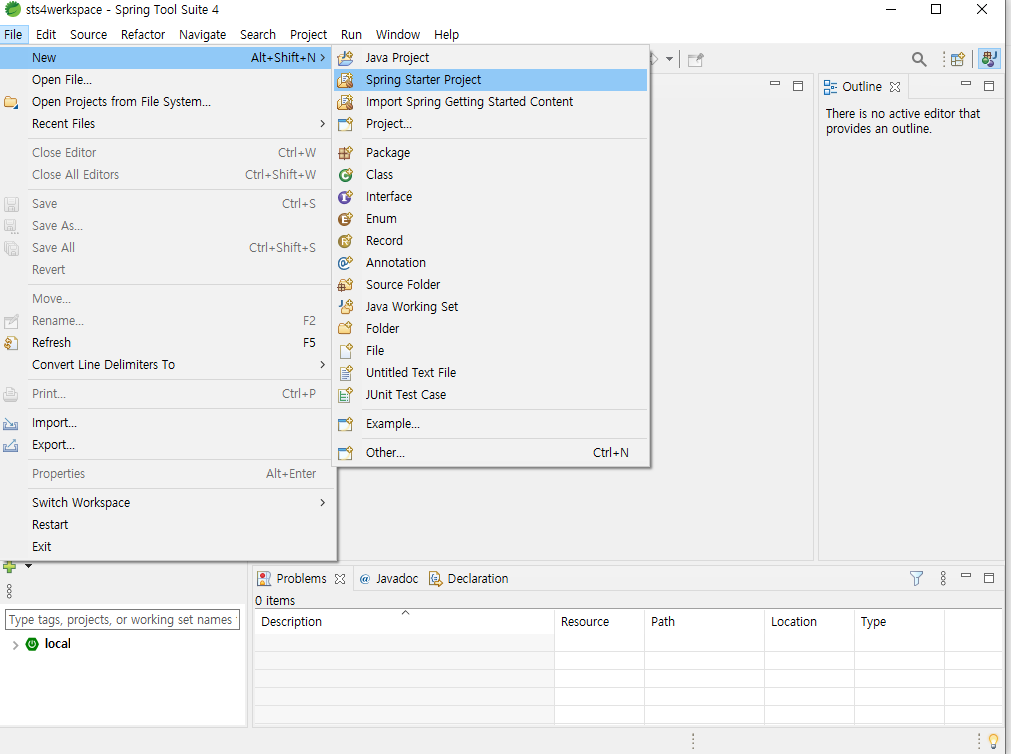Image resolution: width=1011 pixels, height=754 pixels.
Task: Click the lightbulb tip icon in status bar
Action: click(994, 742)
